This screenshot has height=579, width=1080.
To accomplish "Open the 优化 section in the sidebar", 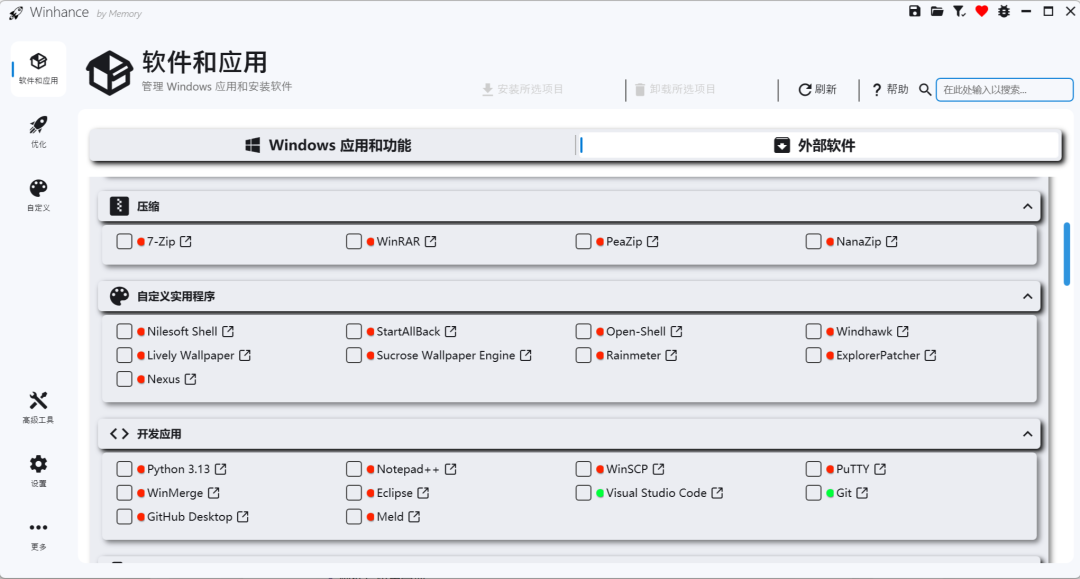I will pyautogui.click(x=38, y=130).
